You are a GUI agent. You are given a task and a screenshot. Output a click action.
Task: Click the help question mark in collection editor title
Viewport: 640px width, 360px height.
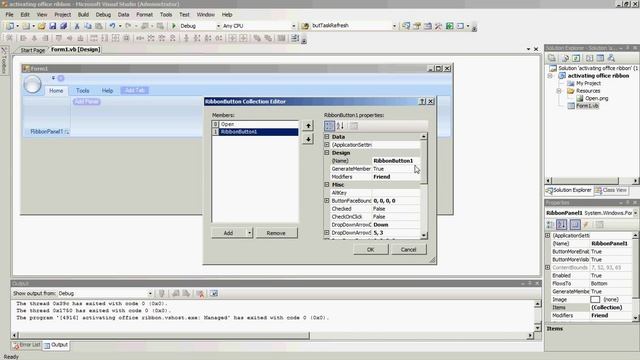point(422,101)
